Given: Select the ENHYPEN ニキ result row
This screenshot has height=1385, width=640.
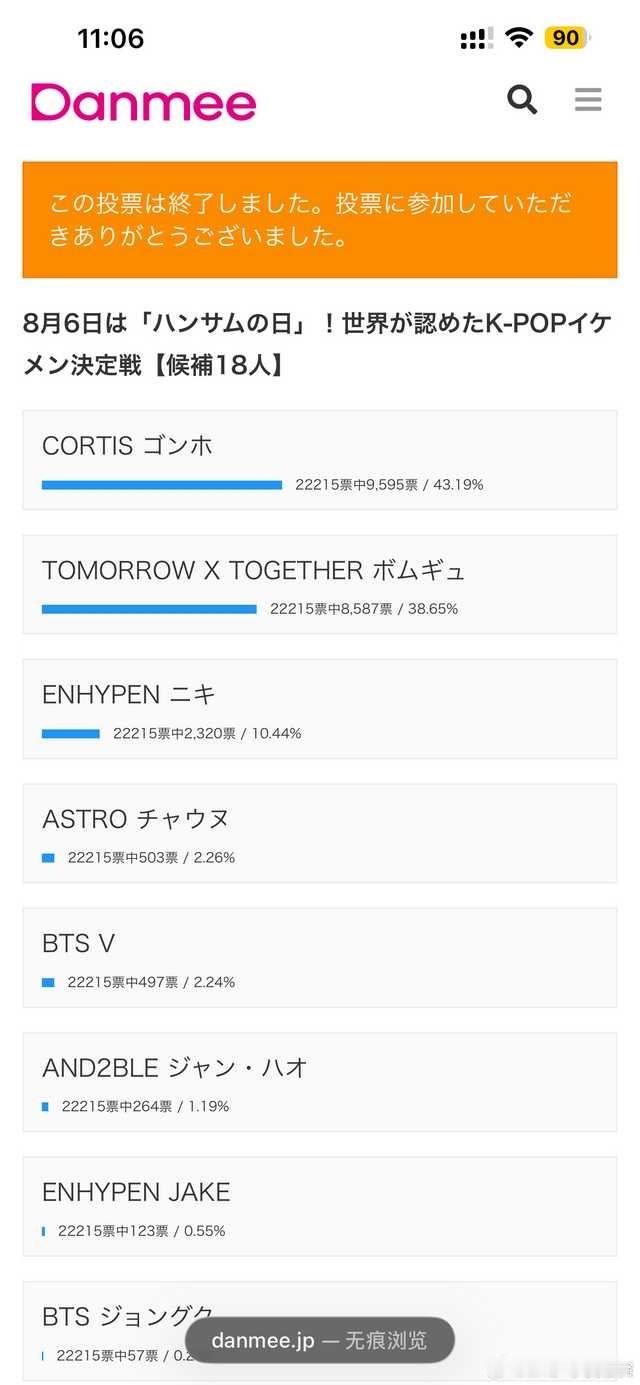Looking at the screenshot, I should pyautogui.click(x=320, y=709).
